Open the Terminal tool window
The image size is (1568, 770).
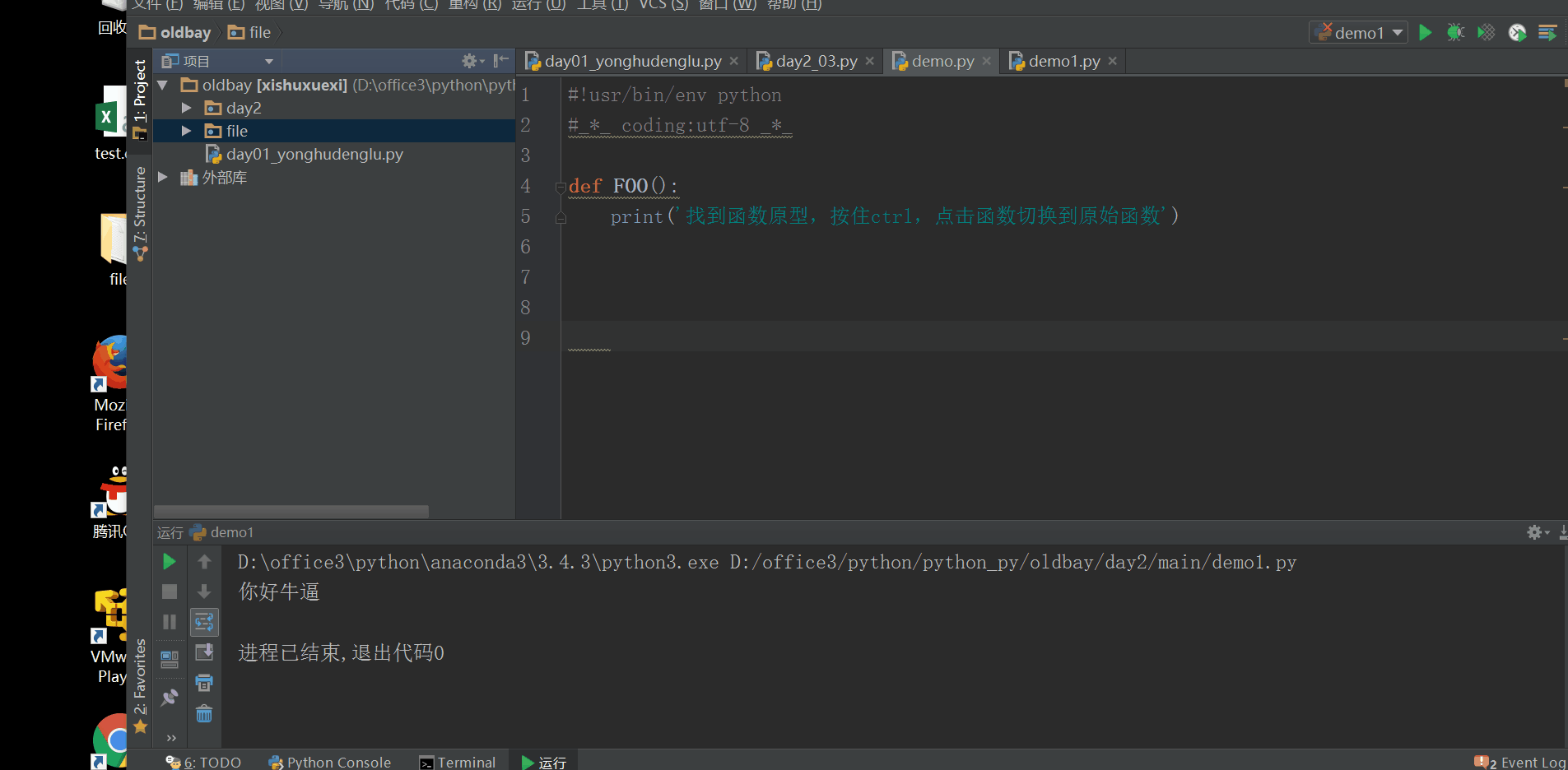pyautogui.click(x=458, y=763)
